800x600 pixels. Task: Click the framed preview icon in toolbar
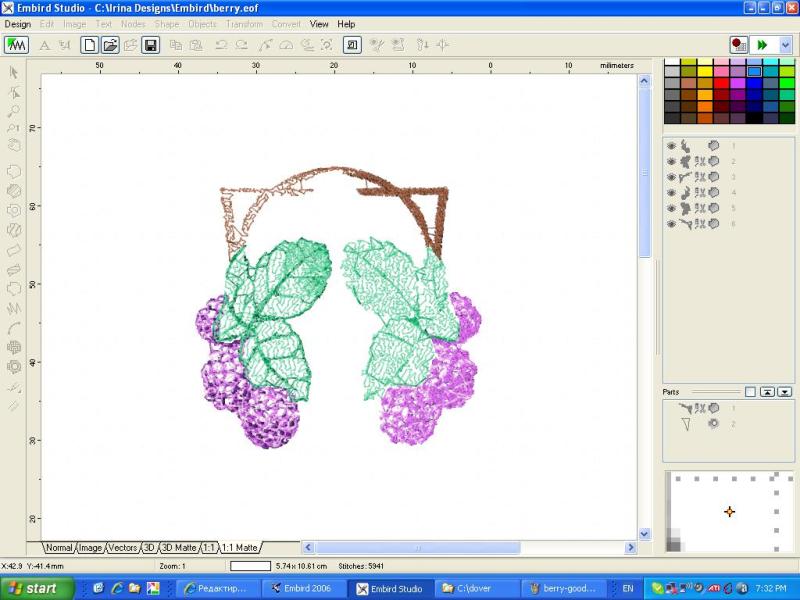tap(352, 45)
